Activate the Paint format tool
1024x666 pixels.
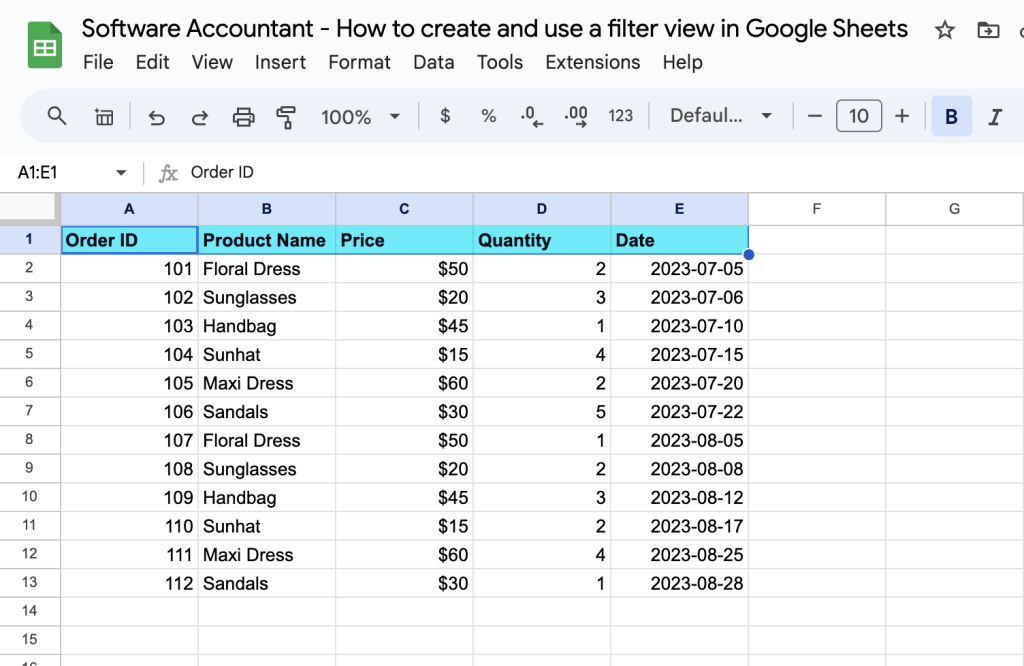coord(286,117)
